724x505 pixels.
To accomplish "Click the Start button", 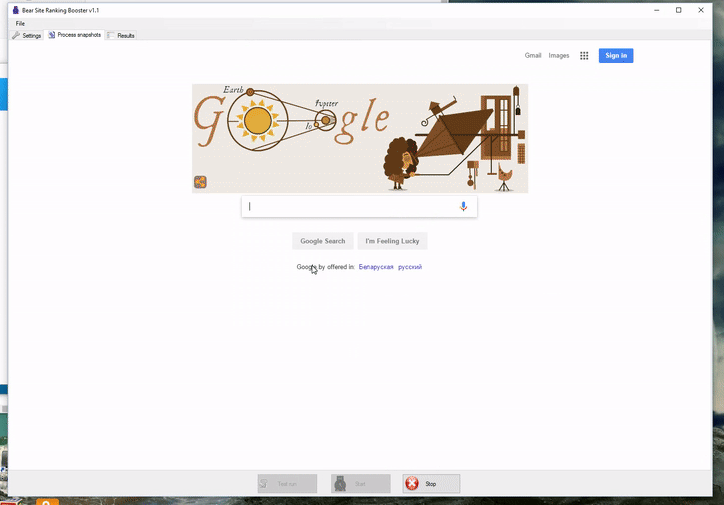I will (x=361, y=484).
